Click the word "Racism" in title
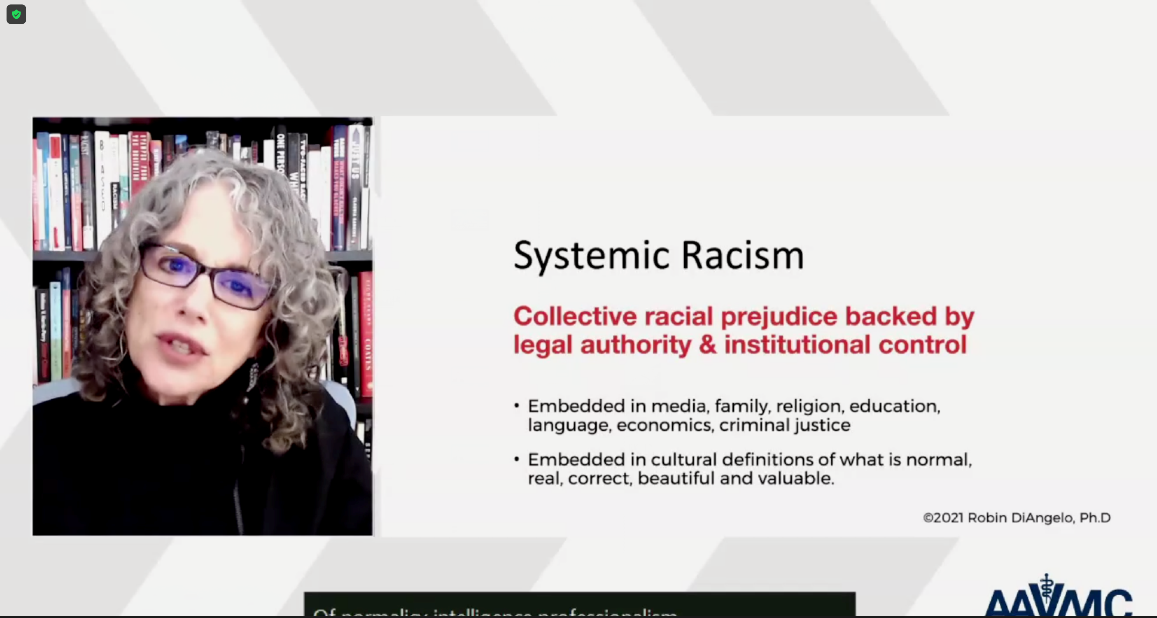The image size is (1157, 618). point(743,256)
